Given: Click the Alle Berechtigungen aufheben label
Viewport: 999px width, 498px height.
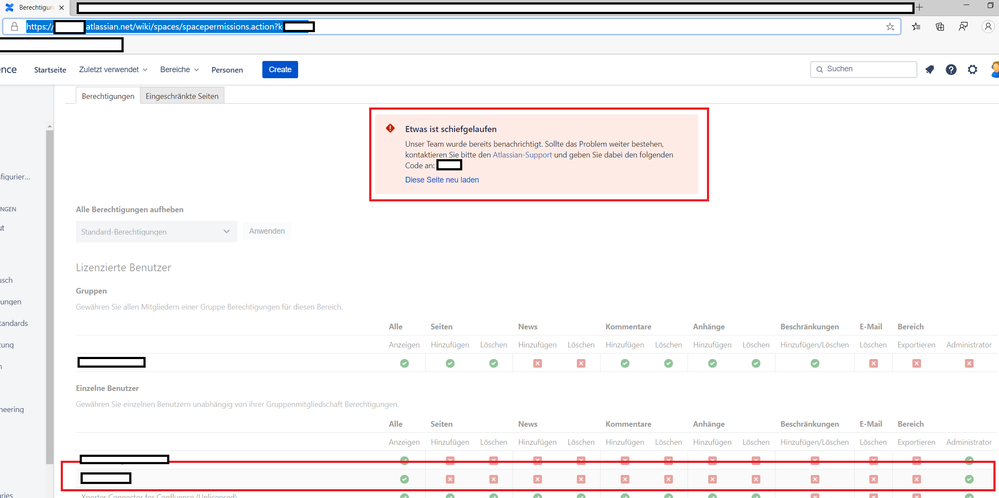Looking at the screenshot, I should (x=131, y=210).
